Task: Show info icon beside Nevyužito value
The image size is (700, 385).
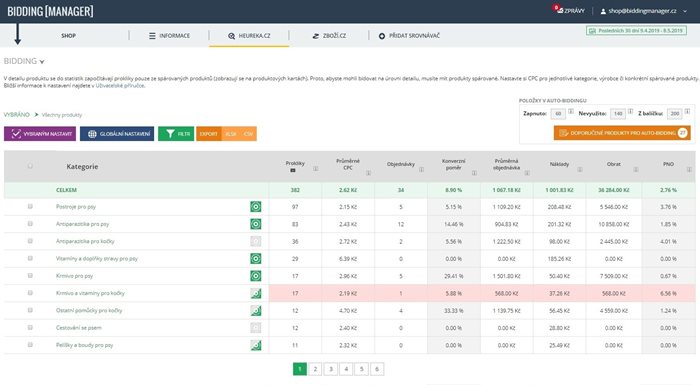Action: tap(630, 111)
